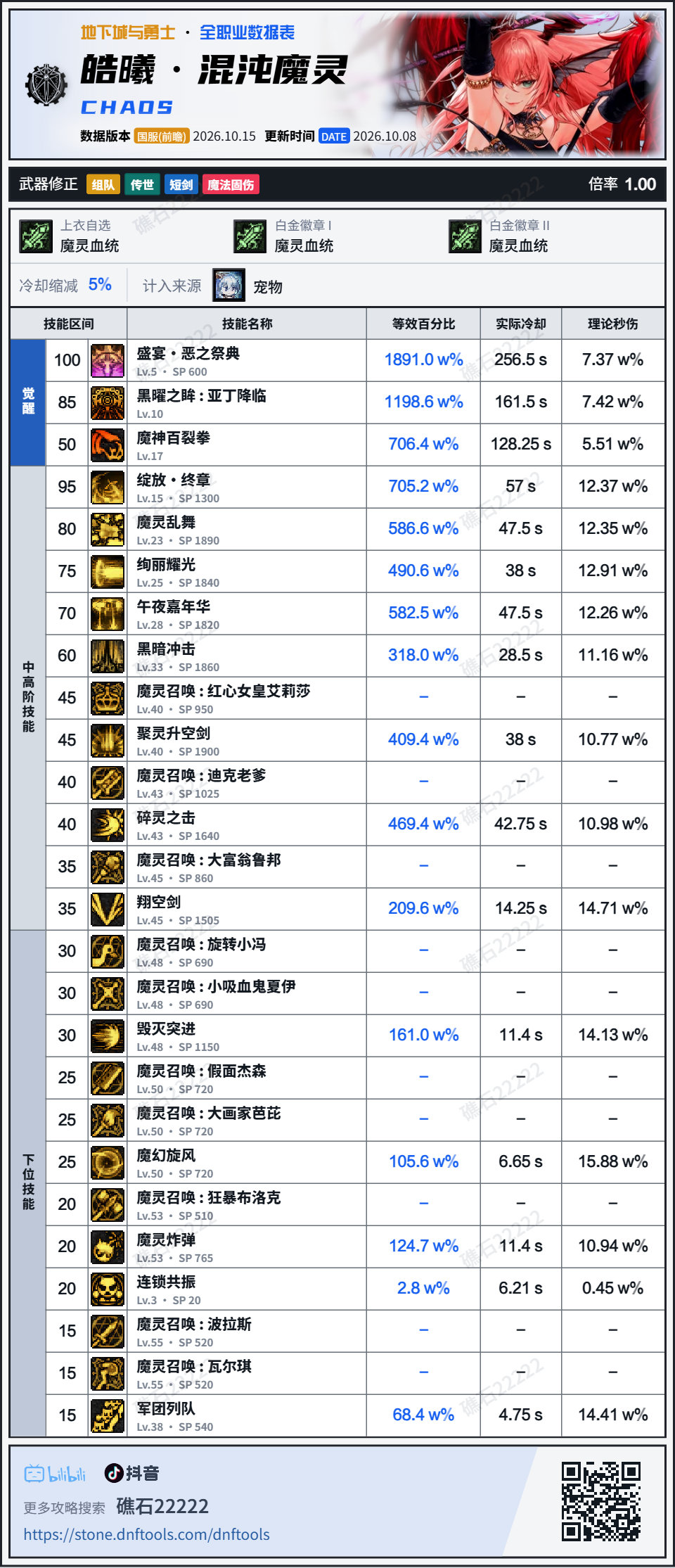Click the 1891.0 w% value

click(x=424, y=359)
